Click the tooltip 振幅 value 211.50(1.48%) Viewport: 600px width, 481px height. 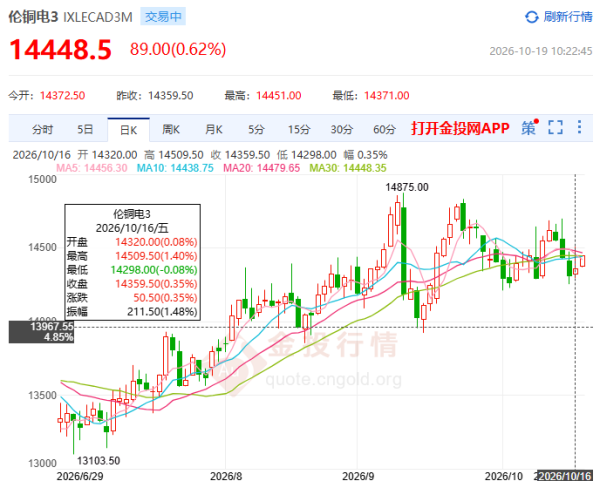pos(162,311)
